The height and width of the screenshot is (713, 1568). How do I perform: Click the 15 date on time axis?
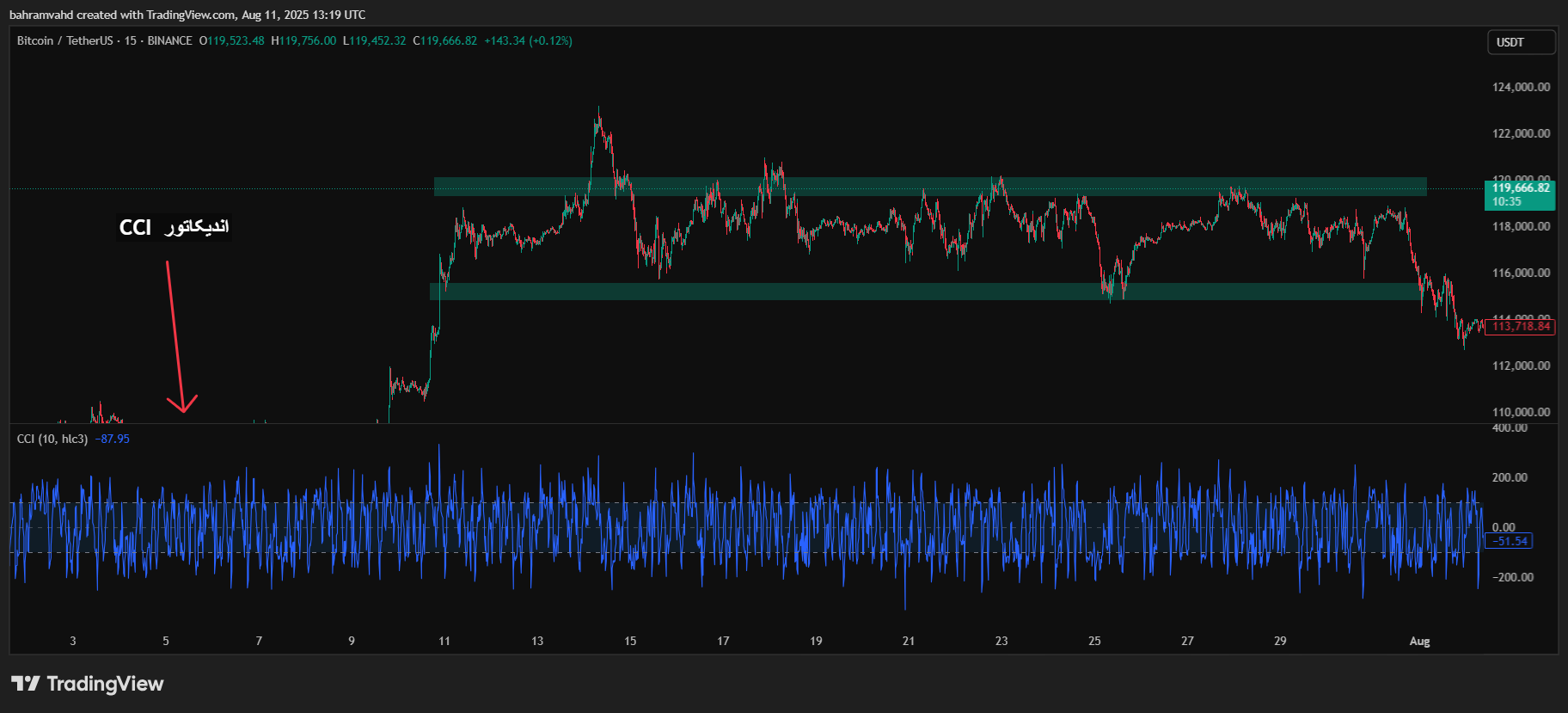point(630,641)
